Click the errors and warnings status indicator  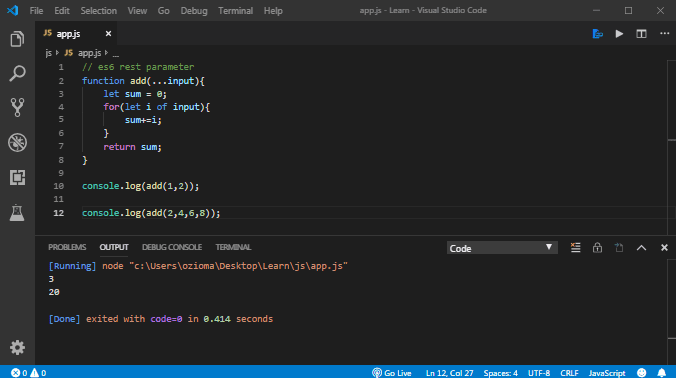(28, 373)
